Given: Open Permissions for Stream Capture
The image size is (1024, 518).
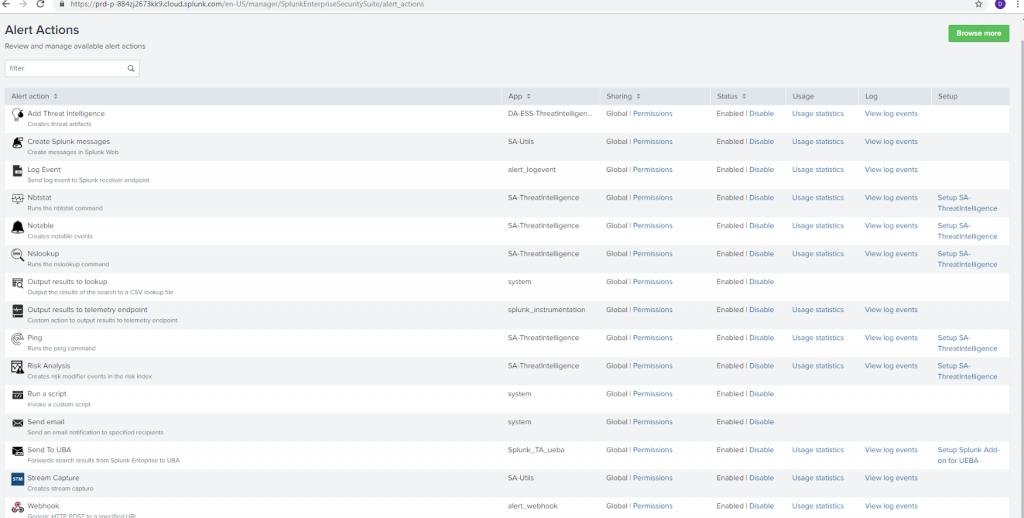Looking at the screenshot, I should [x=652, y=478].
